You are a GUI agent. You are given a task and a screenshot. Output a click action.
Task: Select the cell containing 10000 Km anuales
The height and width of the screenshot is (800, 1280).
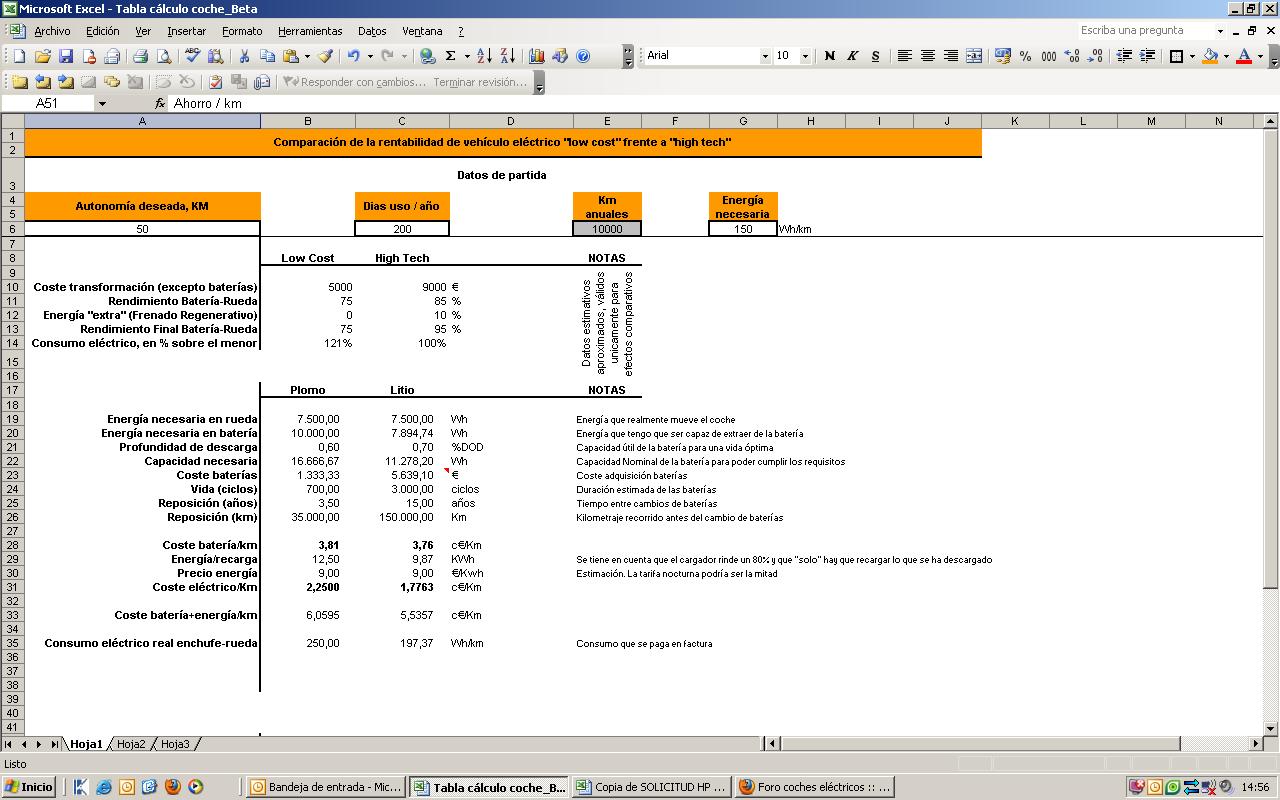coord(607,229)
